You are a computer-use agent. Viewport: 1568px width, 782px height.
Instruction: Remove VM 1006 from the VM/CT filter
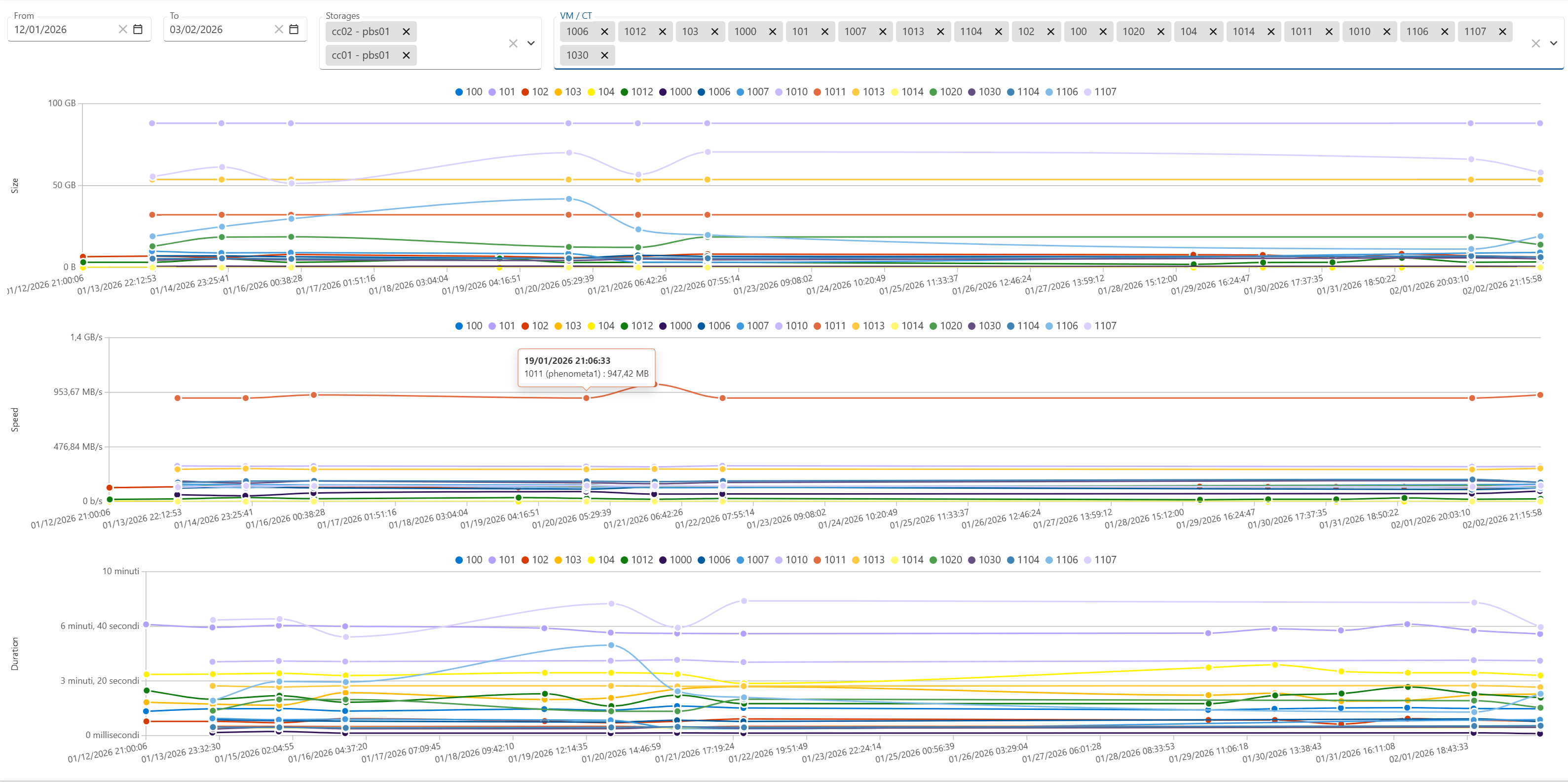click(604, 31)
